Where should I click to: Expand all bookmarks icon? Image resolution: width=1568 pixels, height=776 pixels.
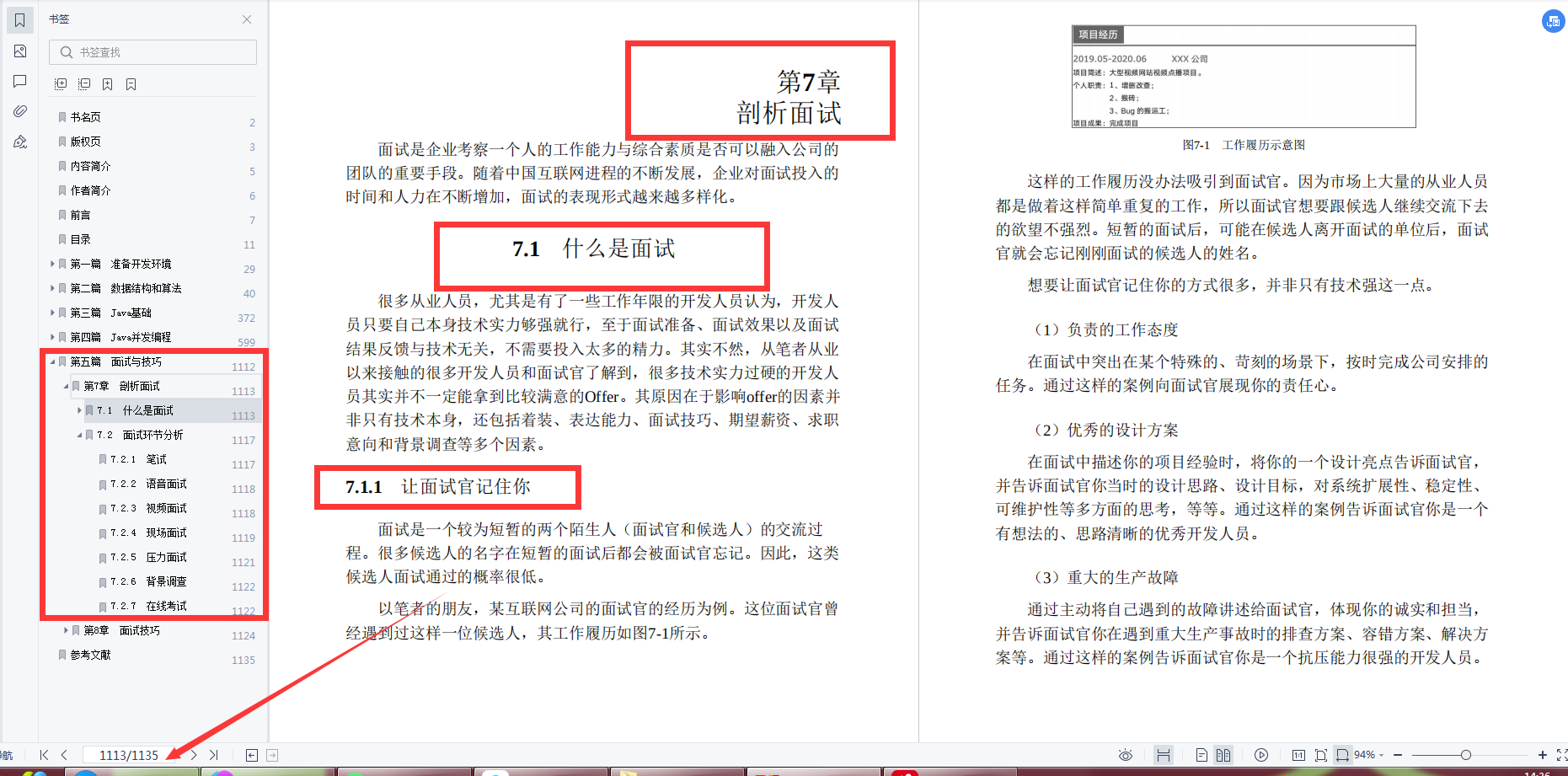click(61, 84)
